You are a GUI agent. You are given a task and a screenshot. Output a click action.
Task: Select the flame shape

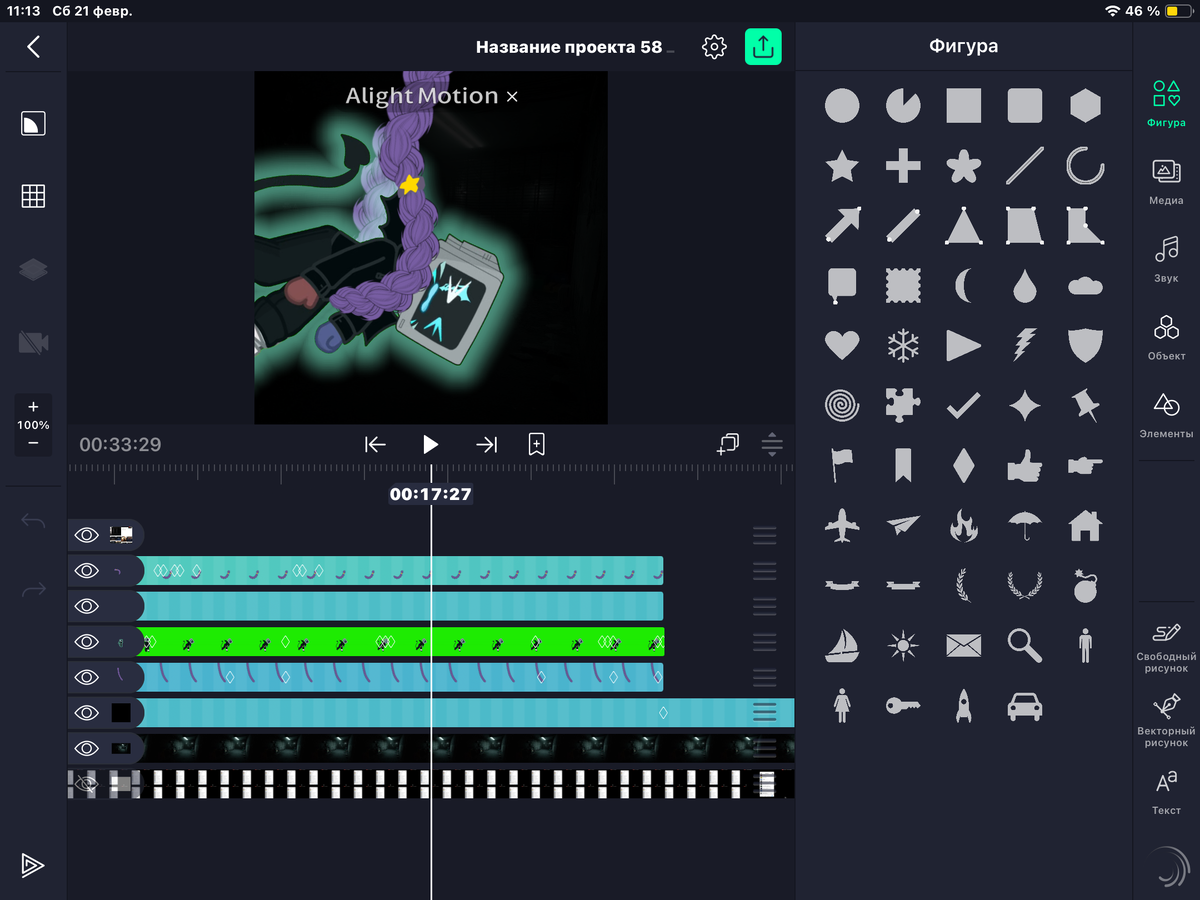[963, 525]
